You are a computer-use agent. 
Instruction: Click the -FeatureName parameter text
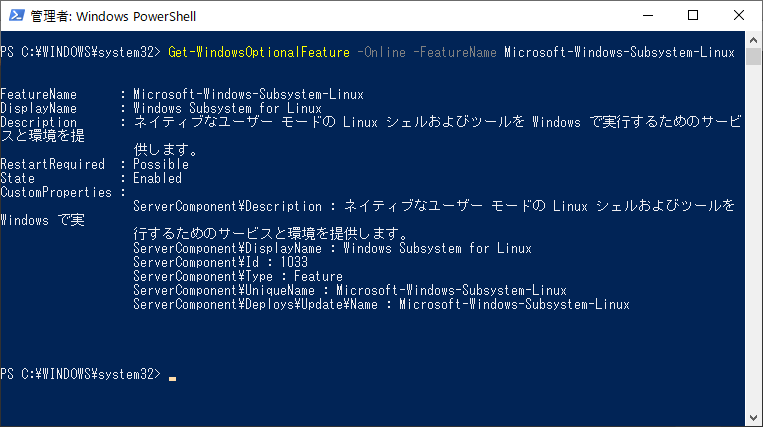[455, 53]
